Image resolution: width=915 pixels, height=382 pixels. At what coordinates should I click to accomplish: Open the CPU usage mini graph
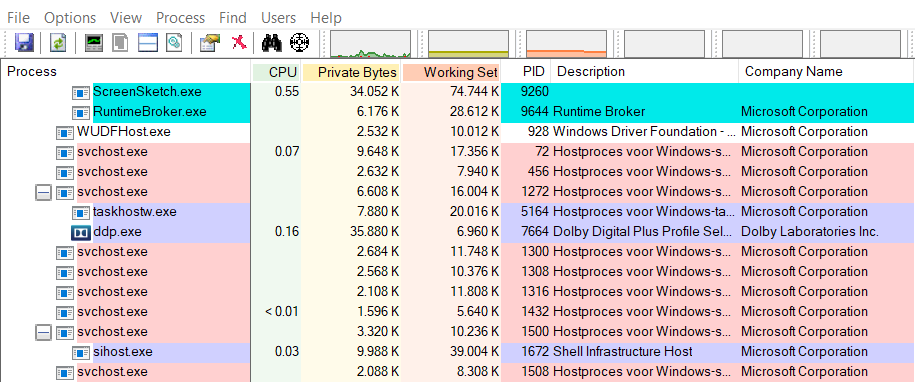[371, 44]
